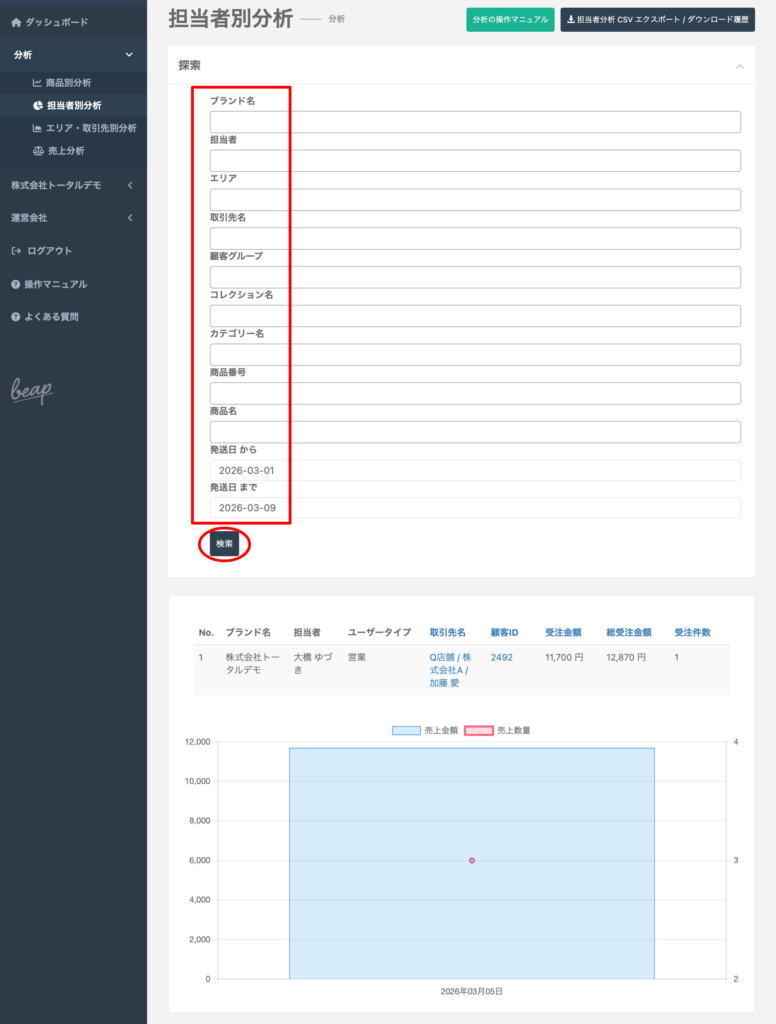Click the question mark icon beside 操作マニュアル

coord(16,284)
